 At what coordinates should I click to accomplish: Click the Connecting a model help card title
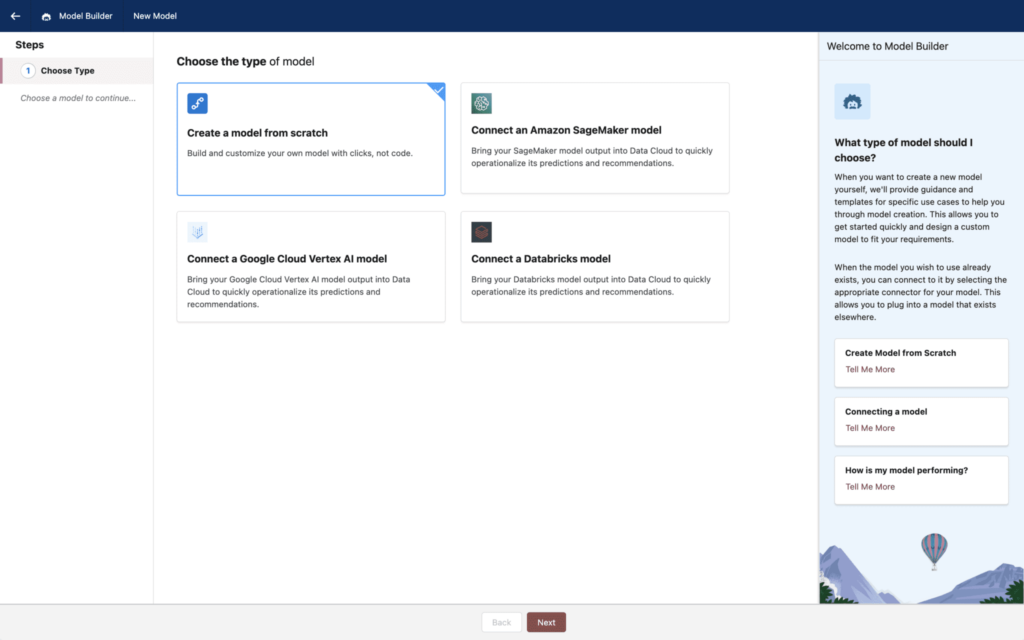pyautogui.click(x=886, y=411)
